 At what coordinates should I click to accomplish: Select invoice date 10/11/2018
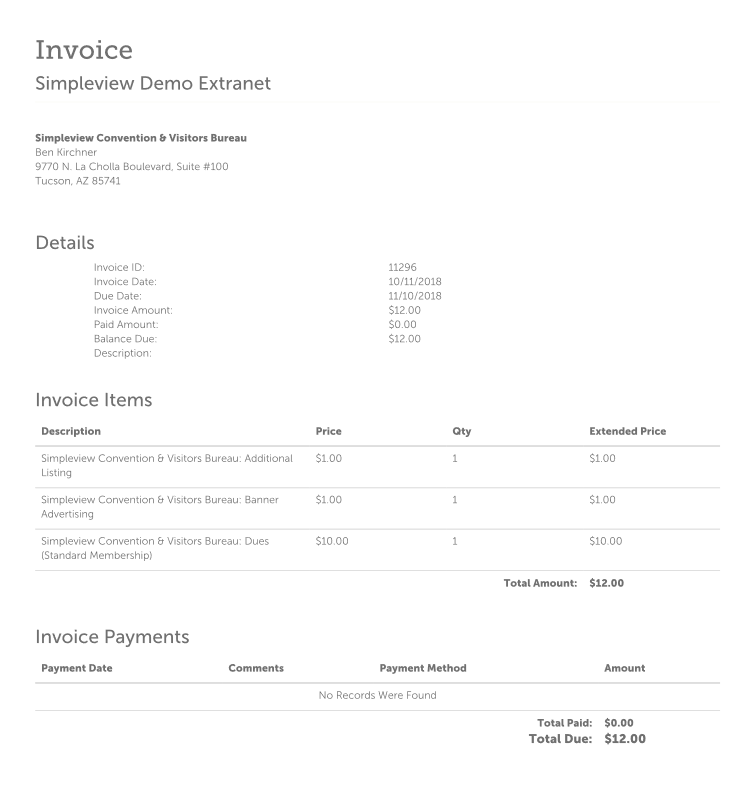pos(415,281)
